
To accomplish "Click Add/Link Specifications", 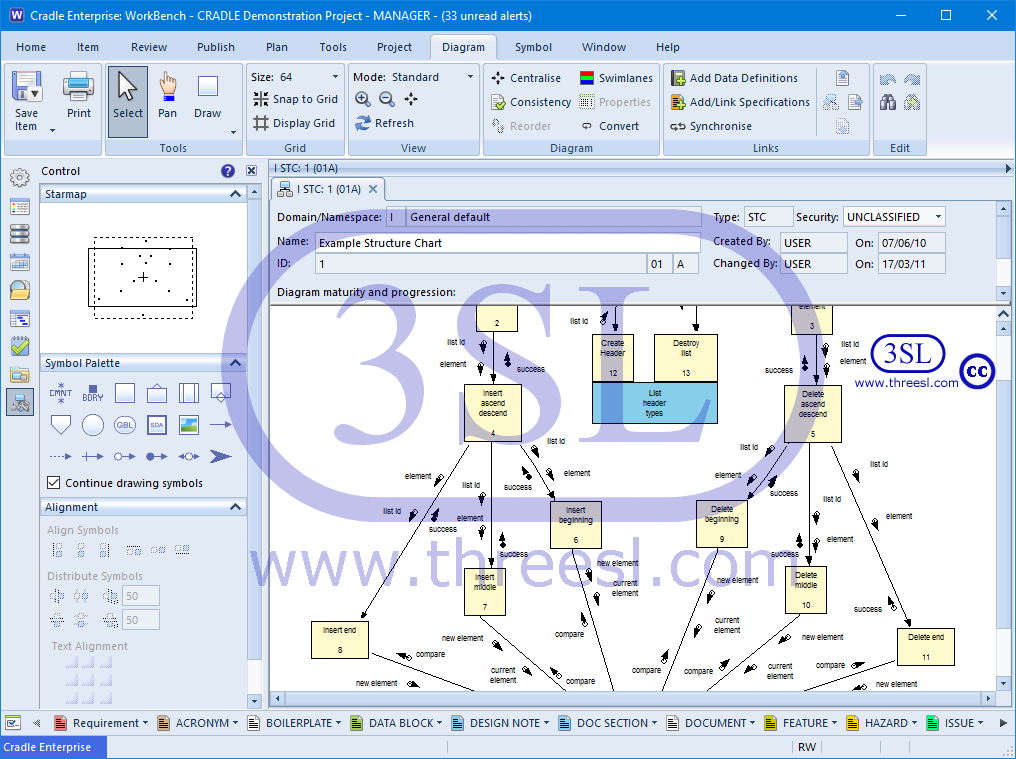I will click(x=740, y=102).
